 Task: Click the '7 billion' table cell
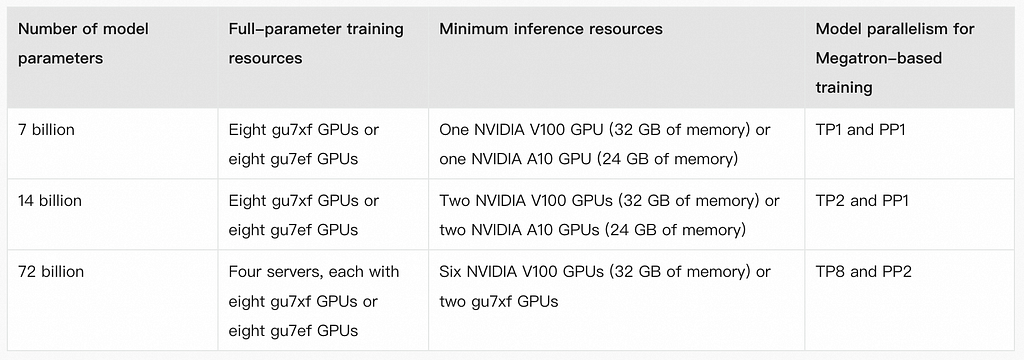point(112,144)
